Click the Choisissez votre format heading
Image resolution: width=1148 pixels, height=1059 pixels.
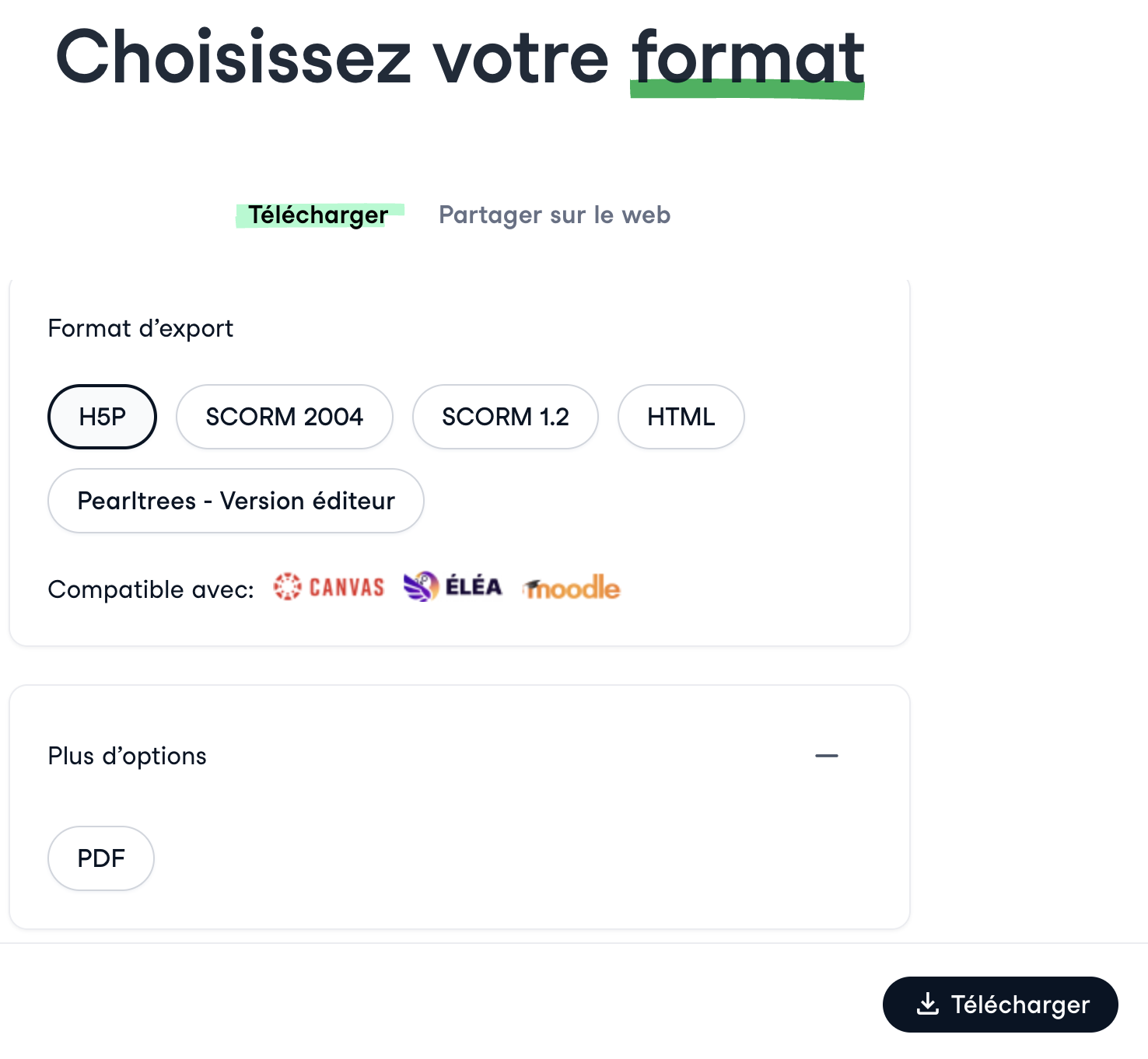click(460, 58)
